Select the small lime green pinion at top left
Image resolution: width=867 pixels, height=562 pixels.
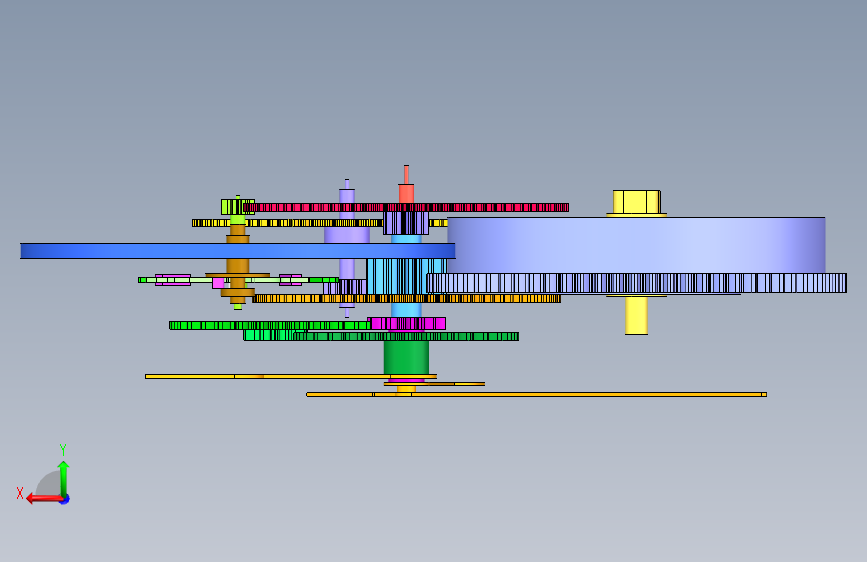[238, 207]
